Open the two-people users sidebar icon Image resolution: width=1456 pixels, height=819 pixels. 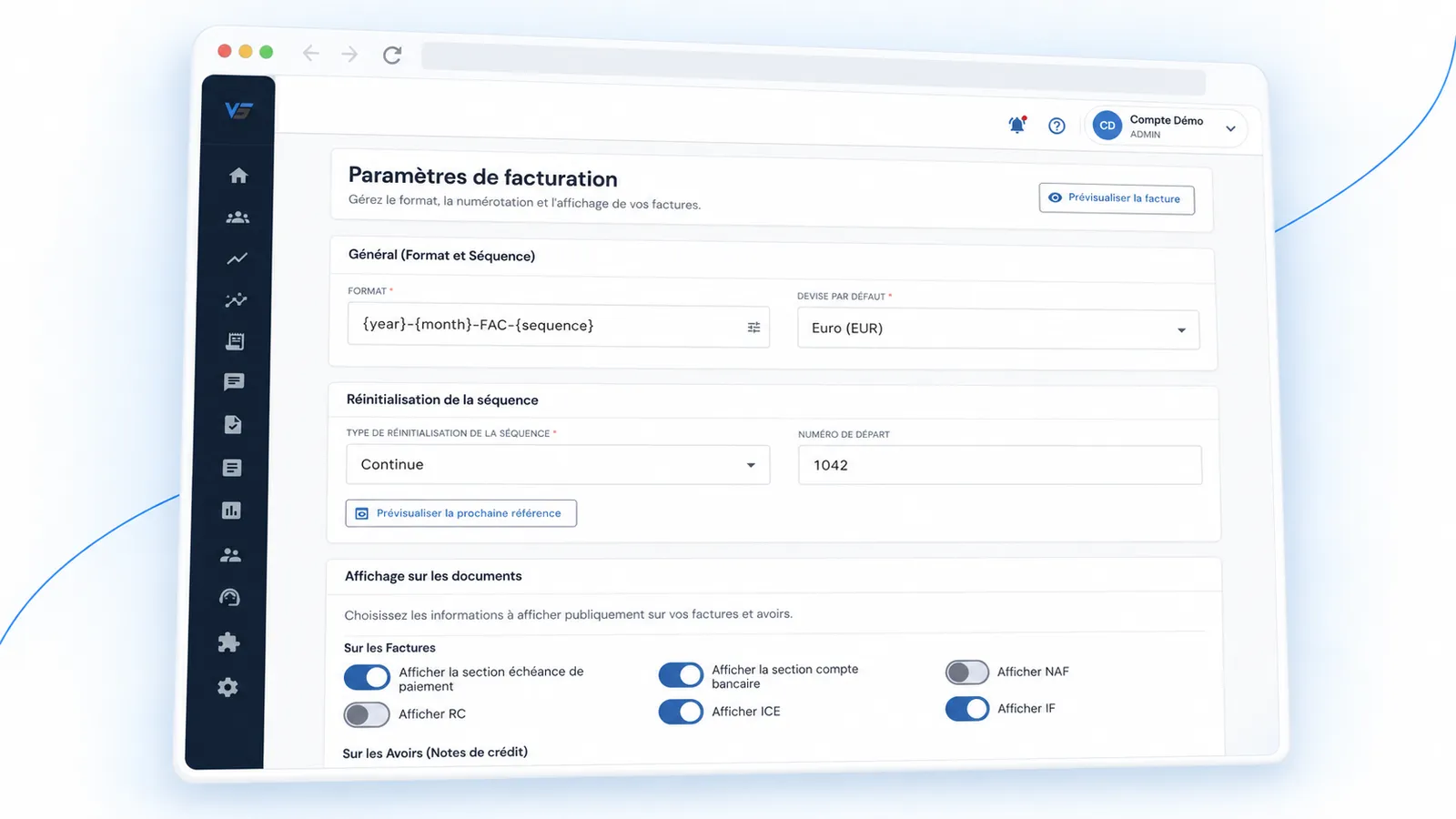[231, 554]
